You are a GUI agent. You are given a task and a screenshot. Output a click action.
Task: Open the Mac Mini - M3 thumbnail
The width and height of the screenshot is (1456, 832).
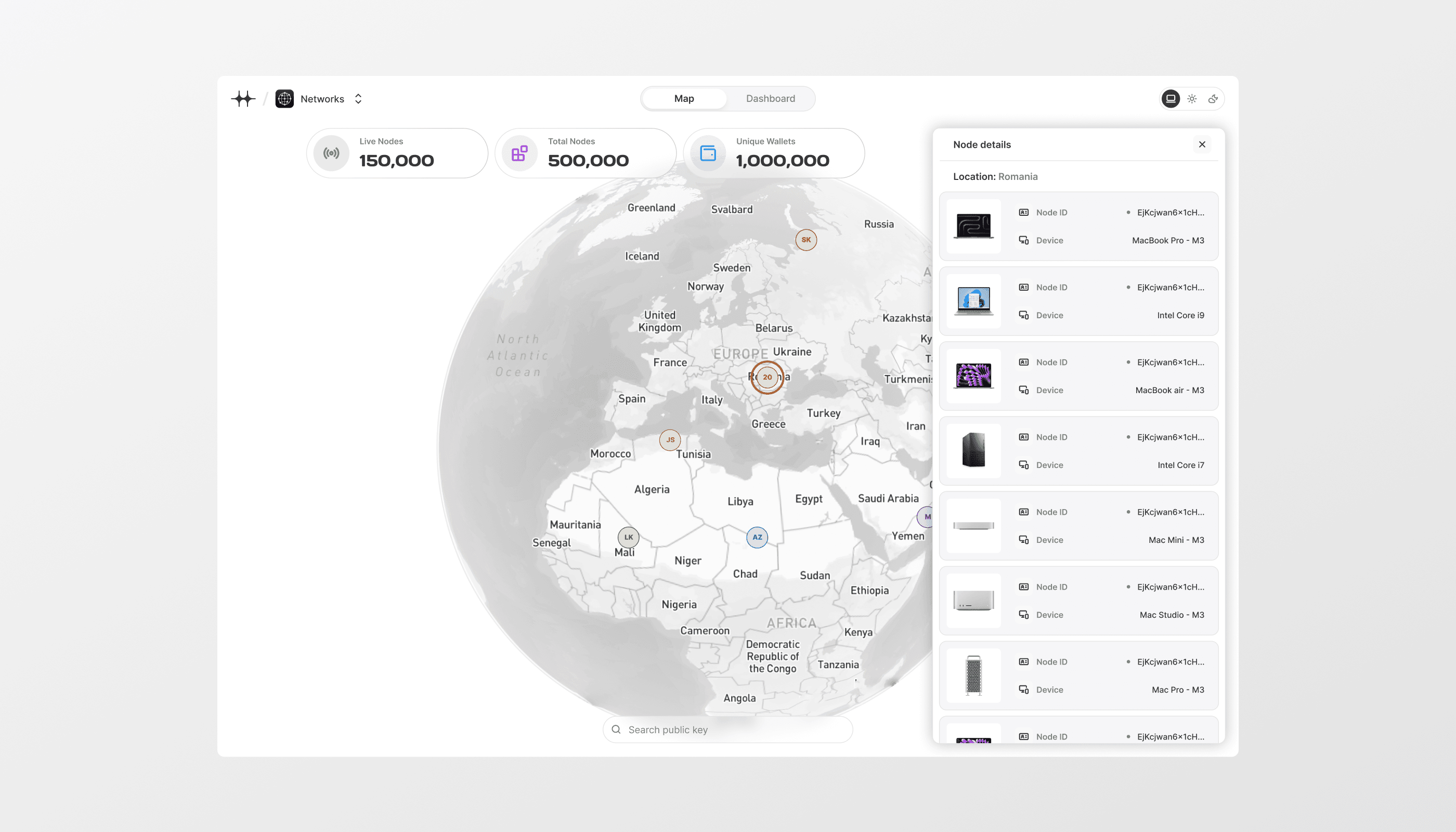point(974,526)
